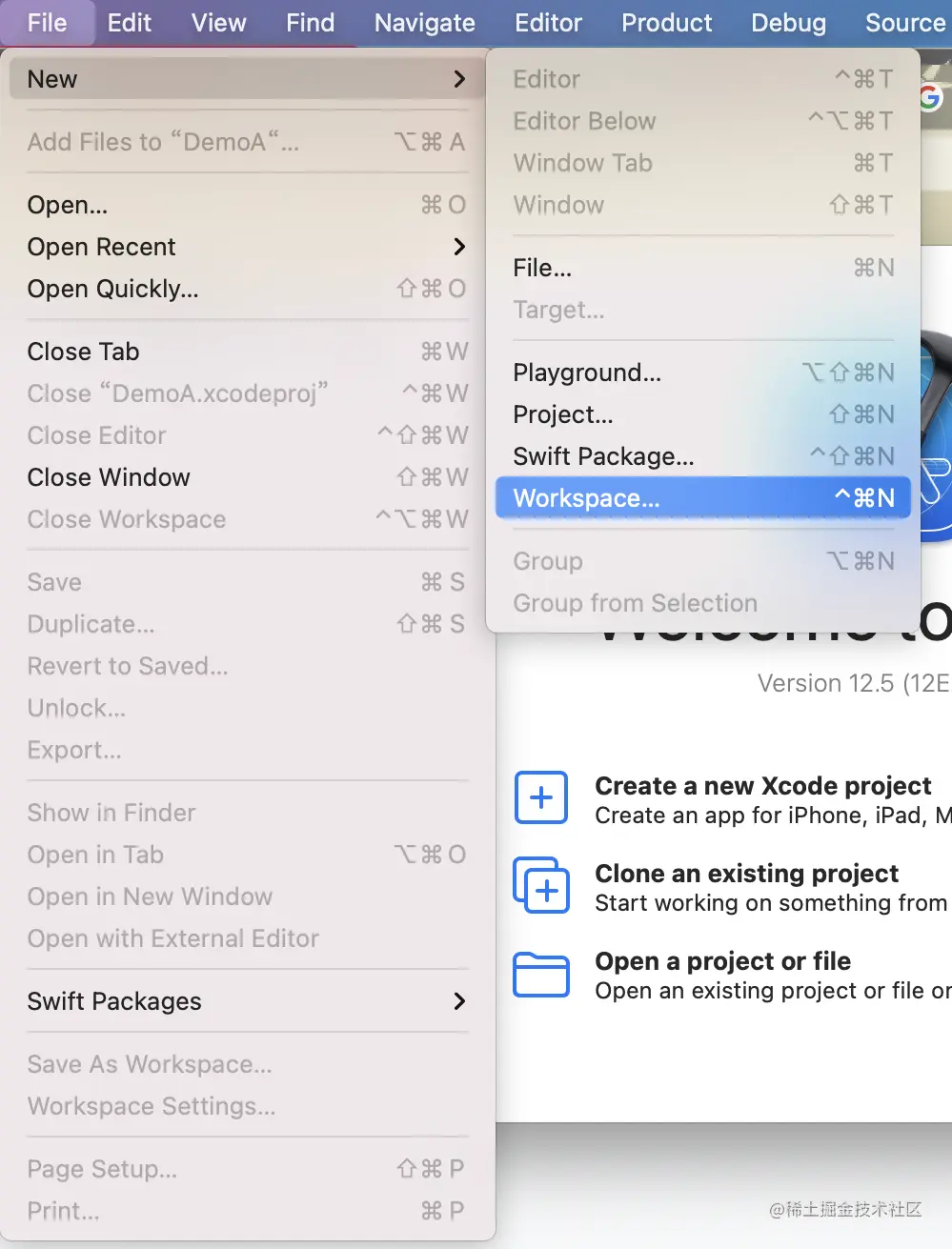Select Close Tab in File menu
Screen dimensions: 952x1249
tap(248, 352)
